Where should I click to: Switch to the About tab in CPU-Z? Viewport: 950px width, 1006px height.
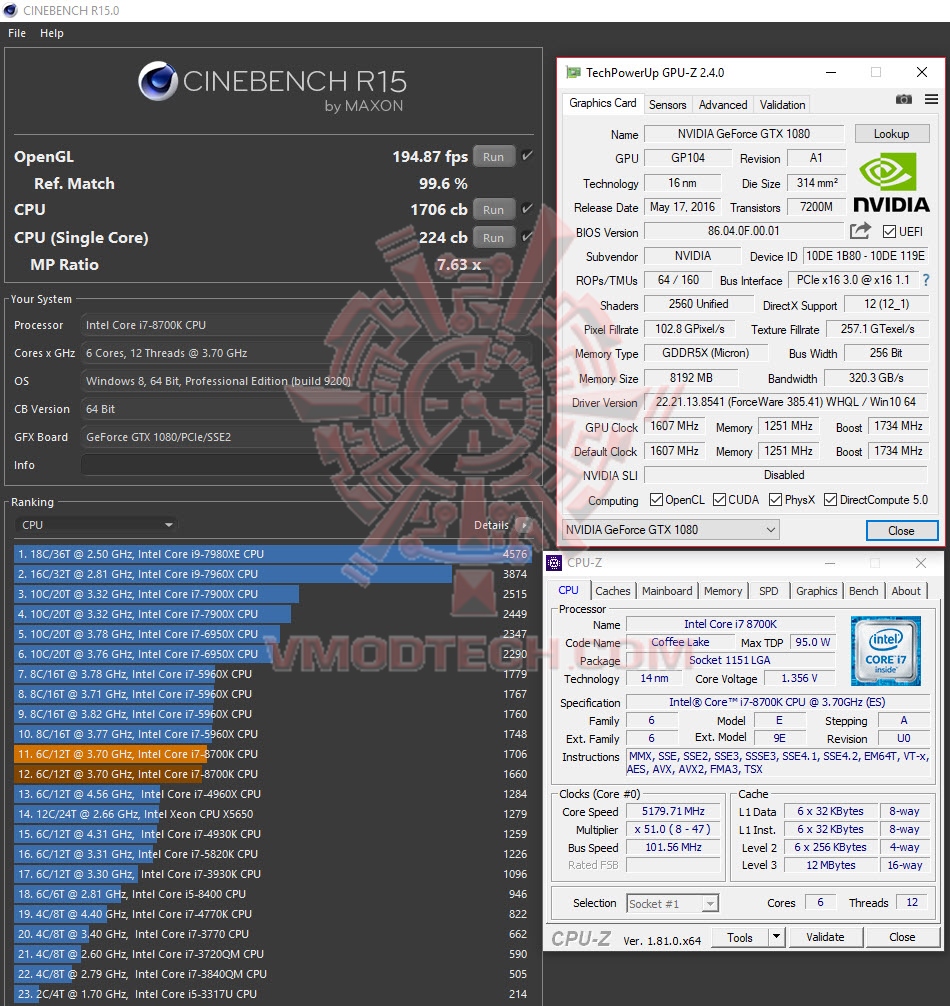coord(906,591)
